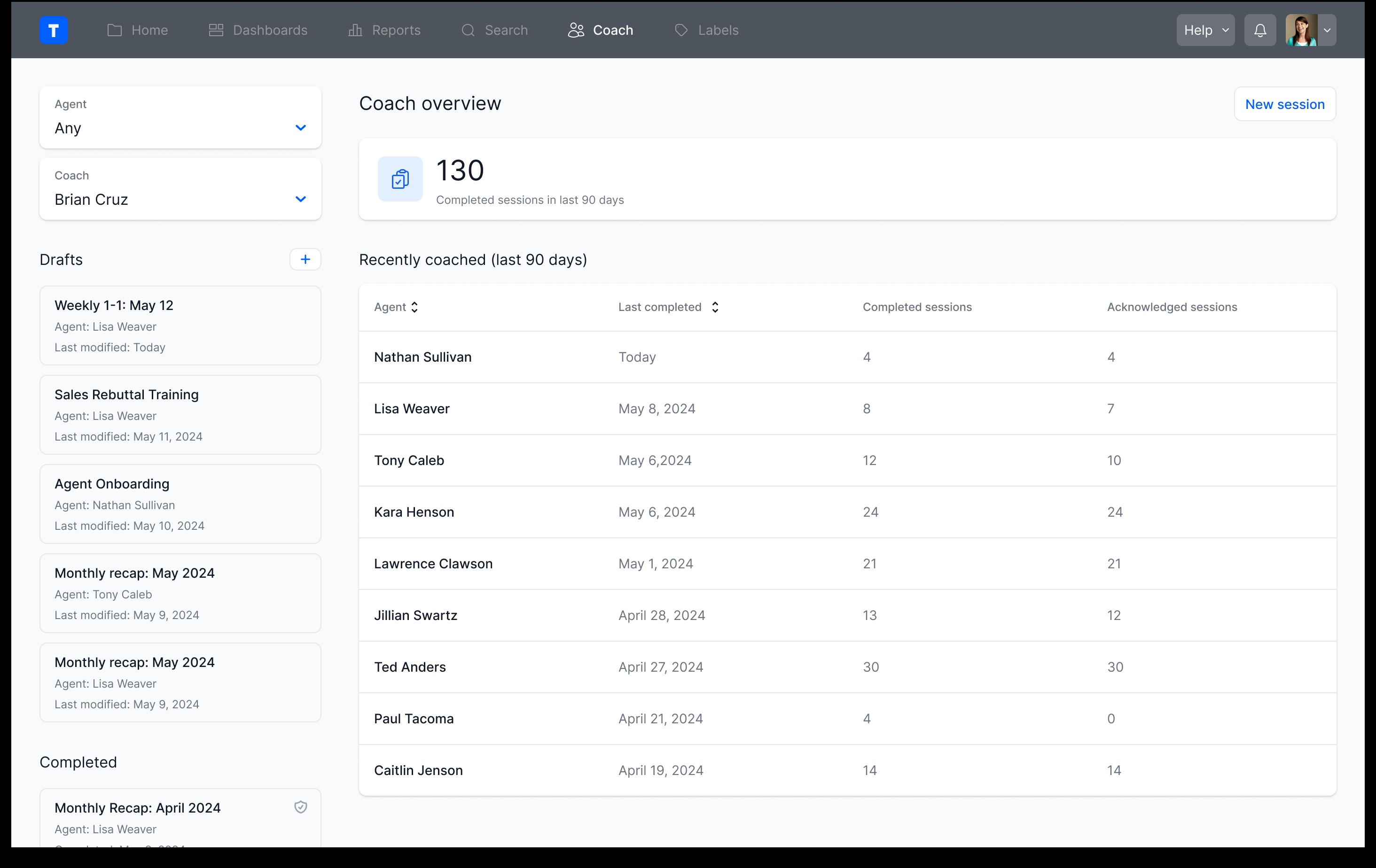Open Nathan Sullivan's agent row
Viewport: 1376px width, 868px height.
pyautogui.click(x=423, y=357)
